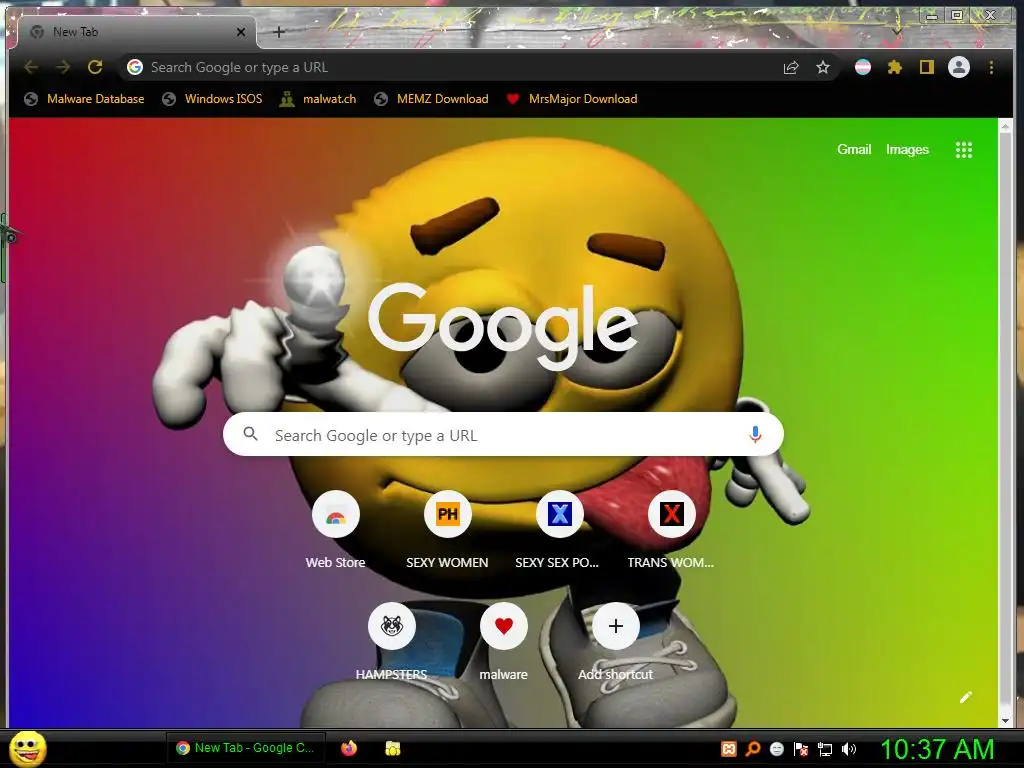Open the Action Center flag tray icon

[x=801, y=749]
